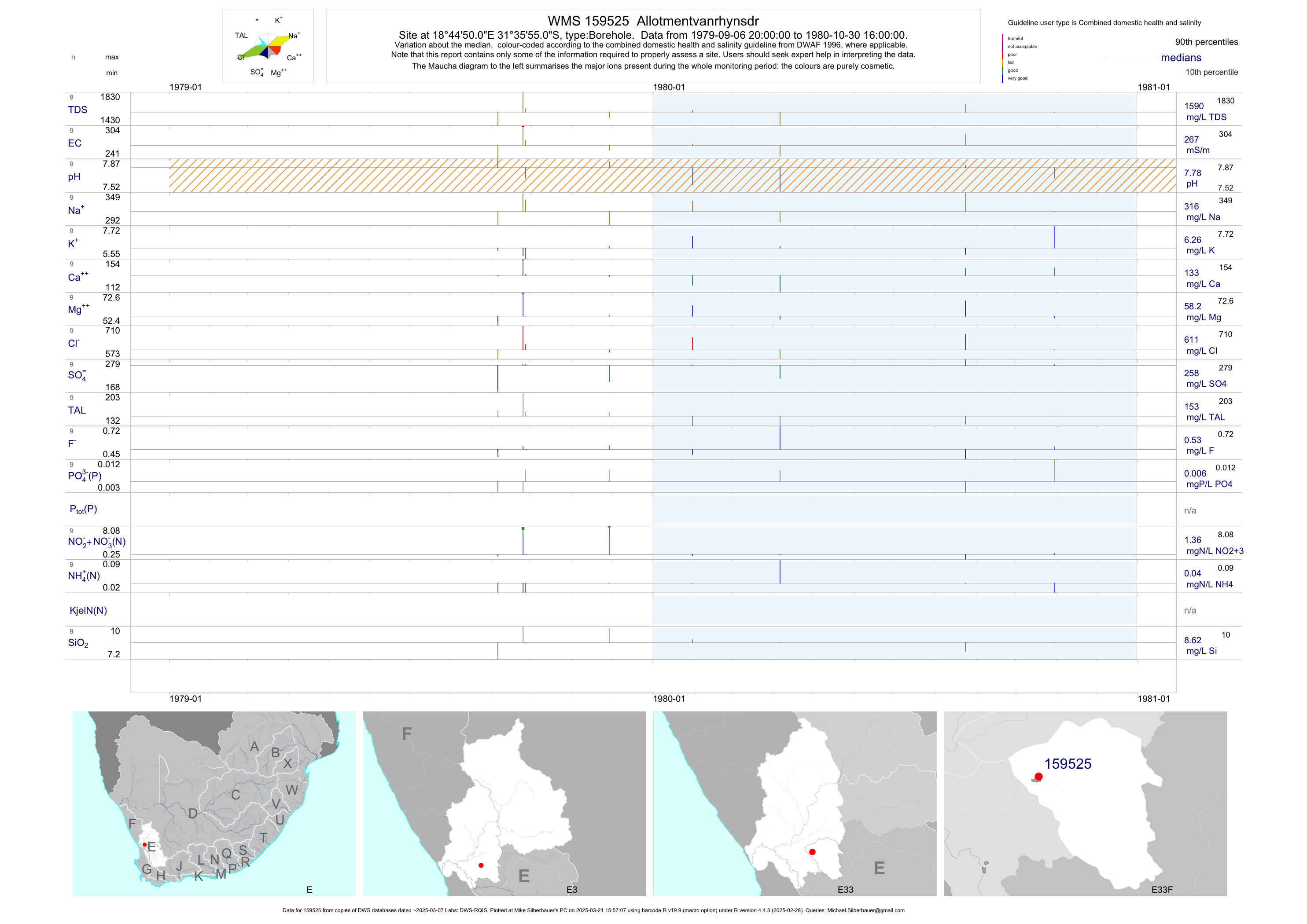Click the SiO2 row label

(78, 643)
